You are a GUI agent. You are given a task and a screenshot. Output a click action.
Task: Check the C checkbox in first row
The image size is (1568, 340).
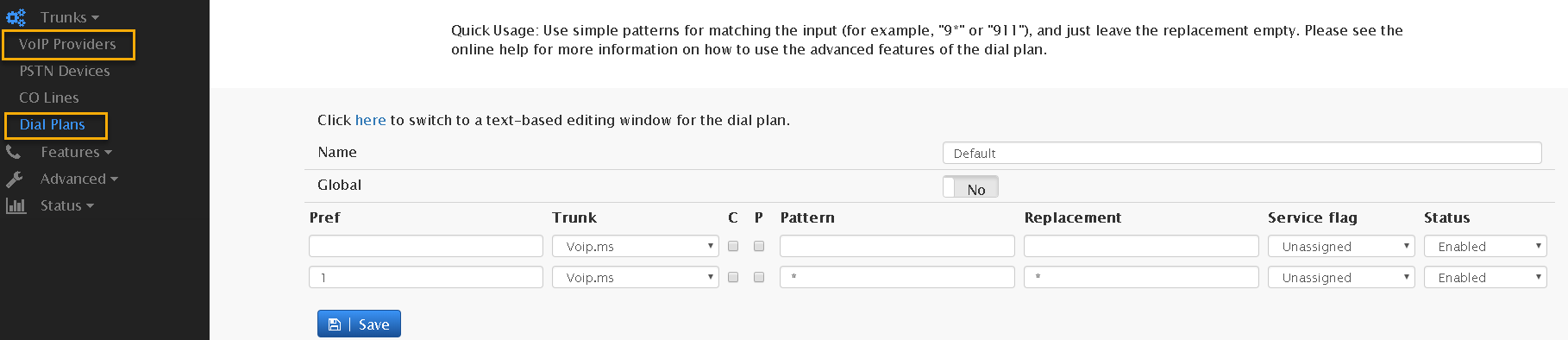point(733,246)
